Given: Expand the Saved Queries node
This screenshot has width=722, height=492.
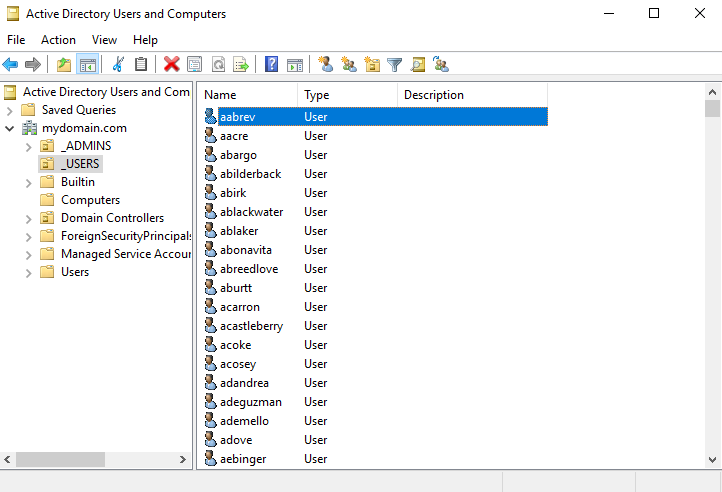Looking at the screenshot, I should (x=10, y=111).
